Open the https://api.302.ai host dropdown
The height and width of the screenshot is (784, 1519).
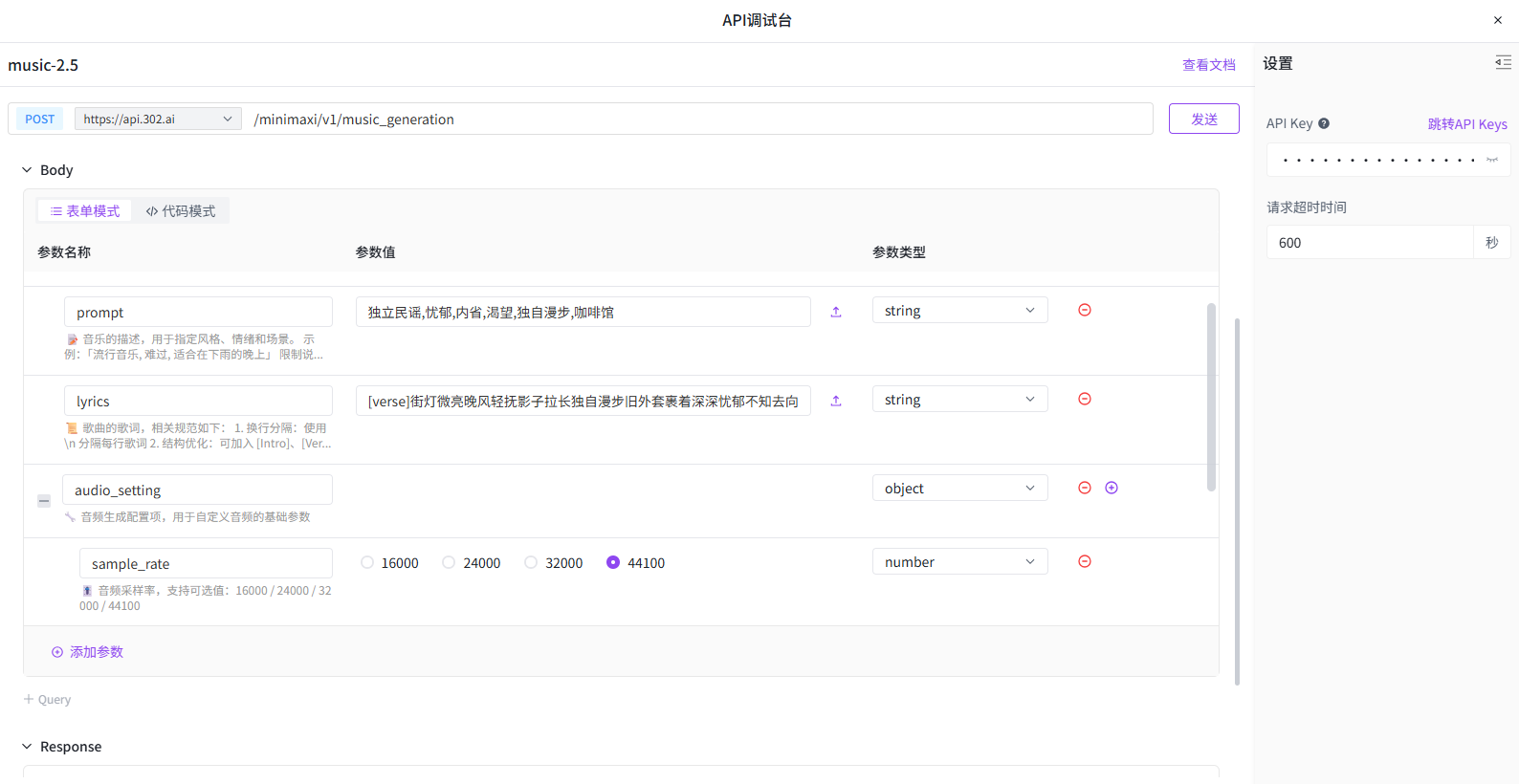click(x=158, y=119)
